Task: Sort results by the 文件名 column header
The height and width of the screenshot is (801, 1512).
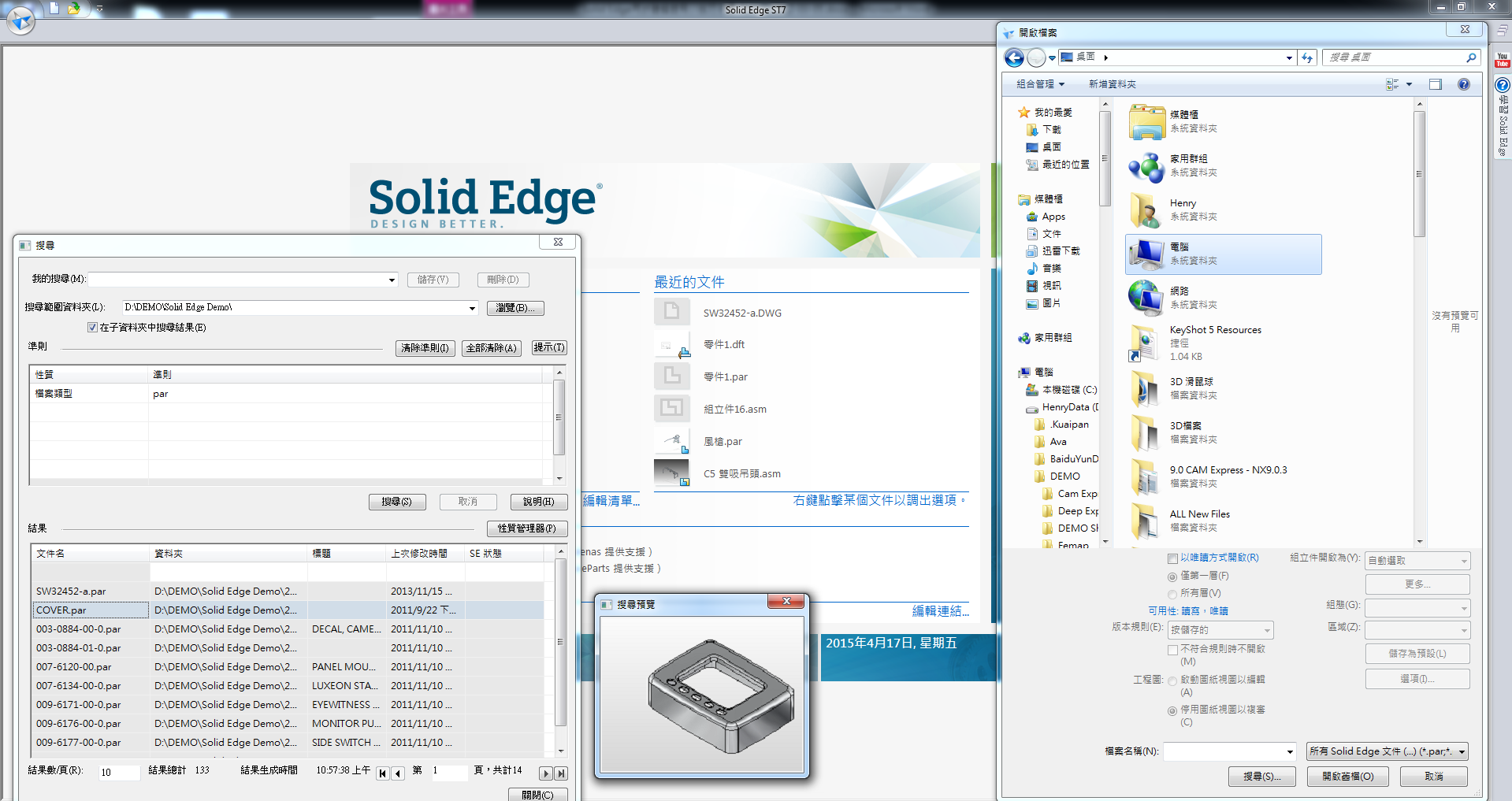Action: point(91,554)
